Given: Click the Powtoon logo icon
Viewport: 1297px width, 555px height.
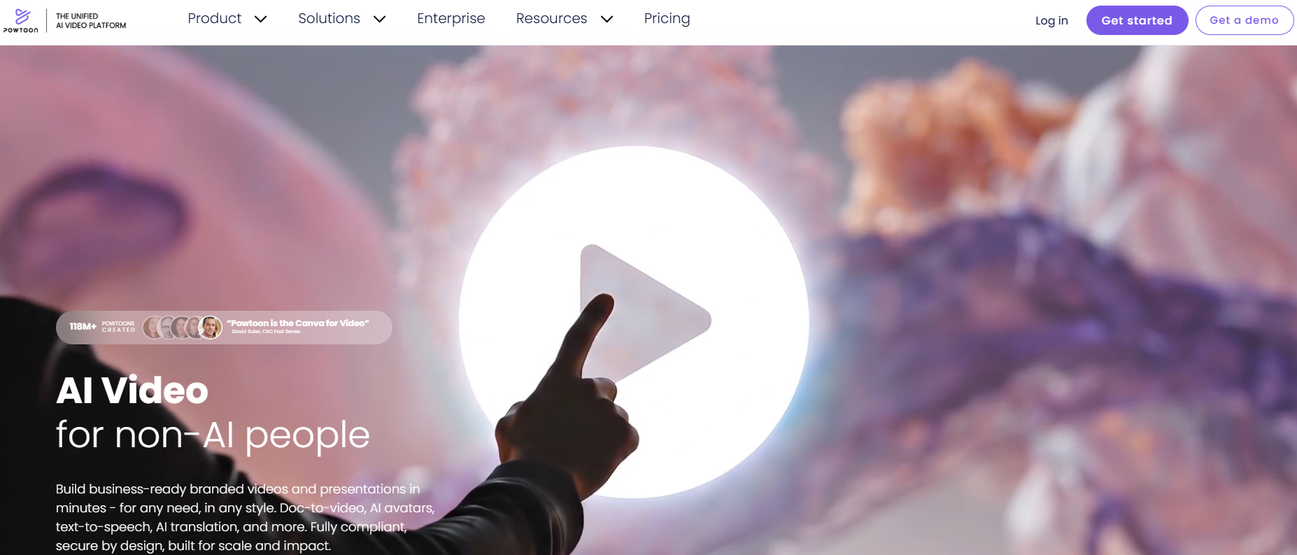Looking at the screenshot, I should tap(20, 20).
